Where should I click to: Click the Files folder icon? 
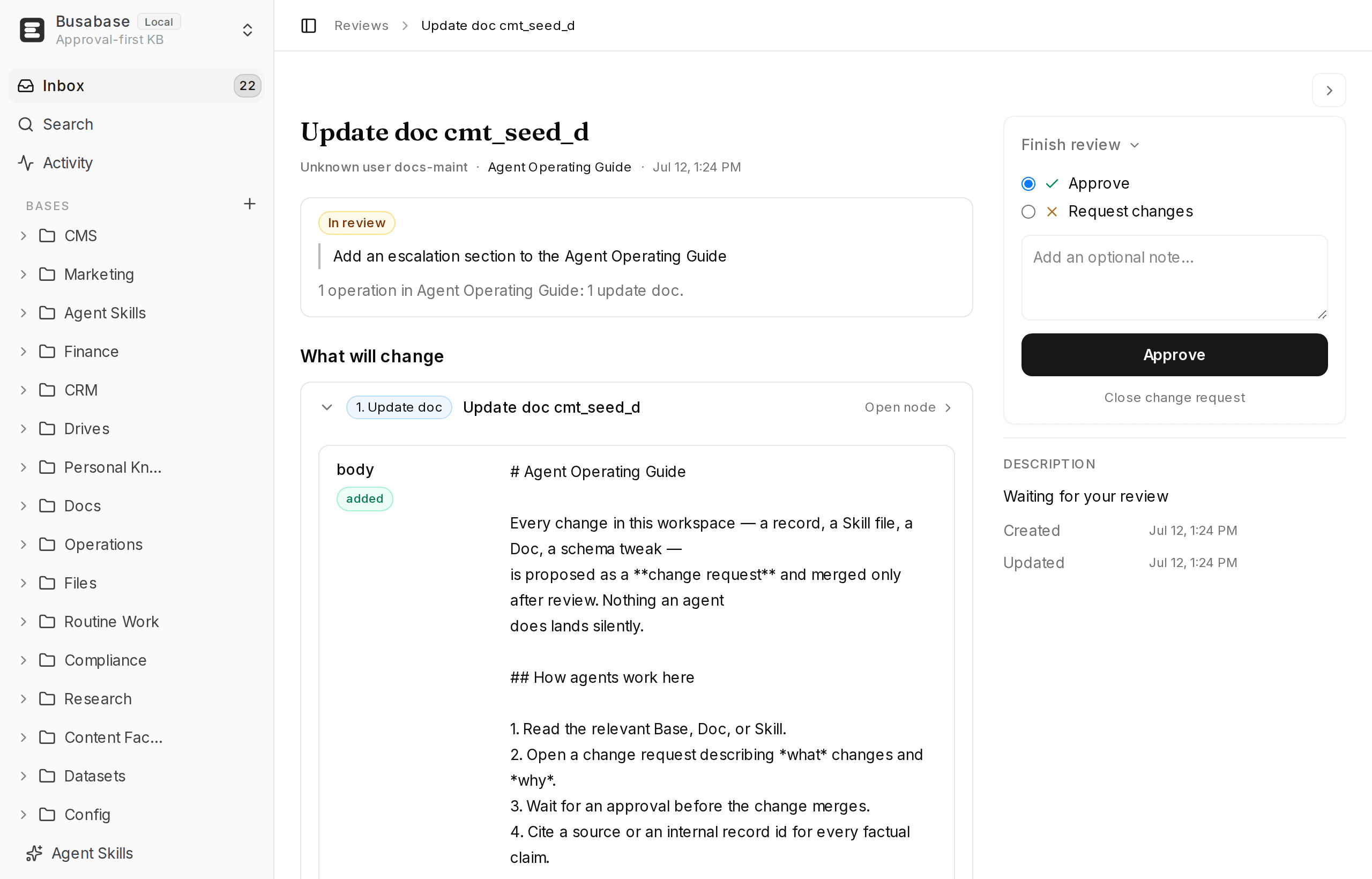47,583
